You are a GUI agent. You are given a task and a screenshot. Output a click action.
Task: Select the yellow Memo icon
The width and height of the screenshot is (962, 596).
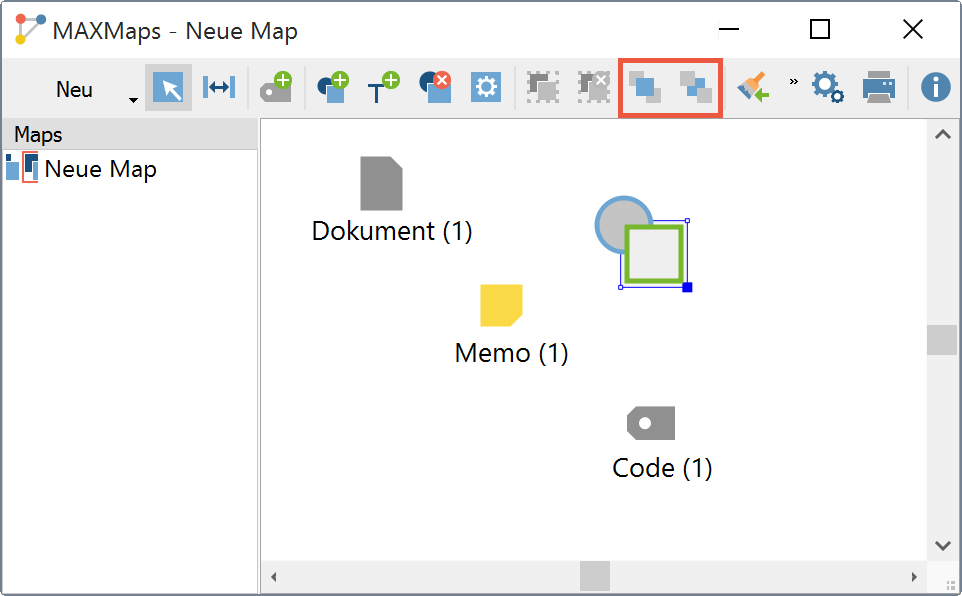pos(501,305)
